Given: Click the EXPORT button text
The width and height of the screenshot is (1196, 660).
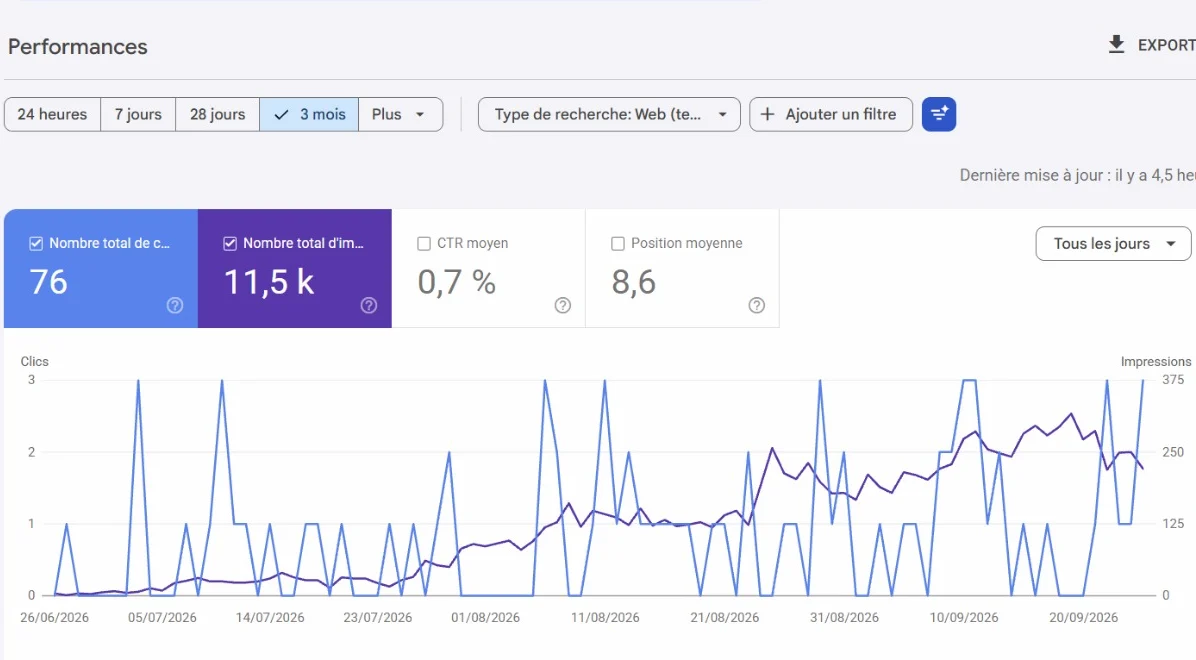Looking at the screenshot, I should click(1166, 45).
